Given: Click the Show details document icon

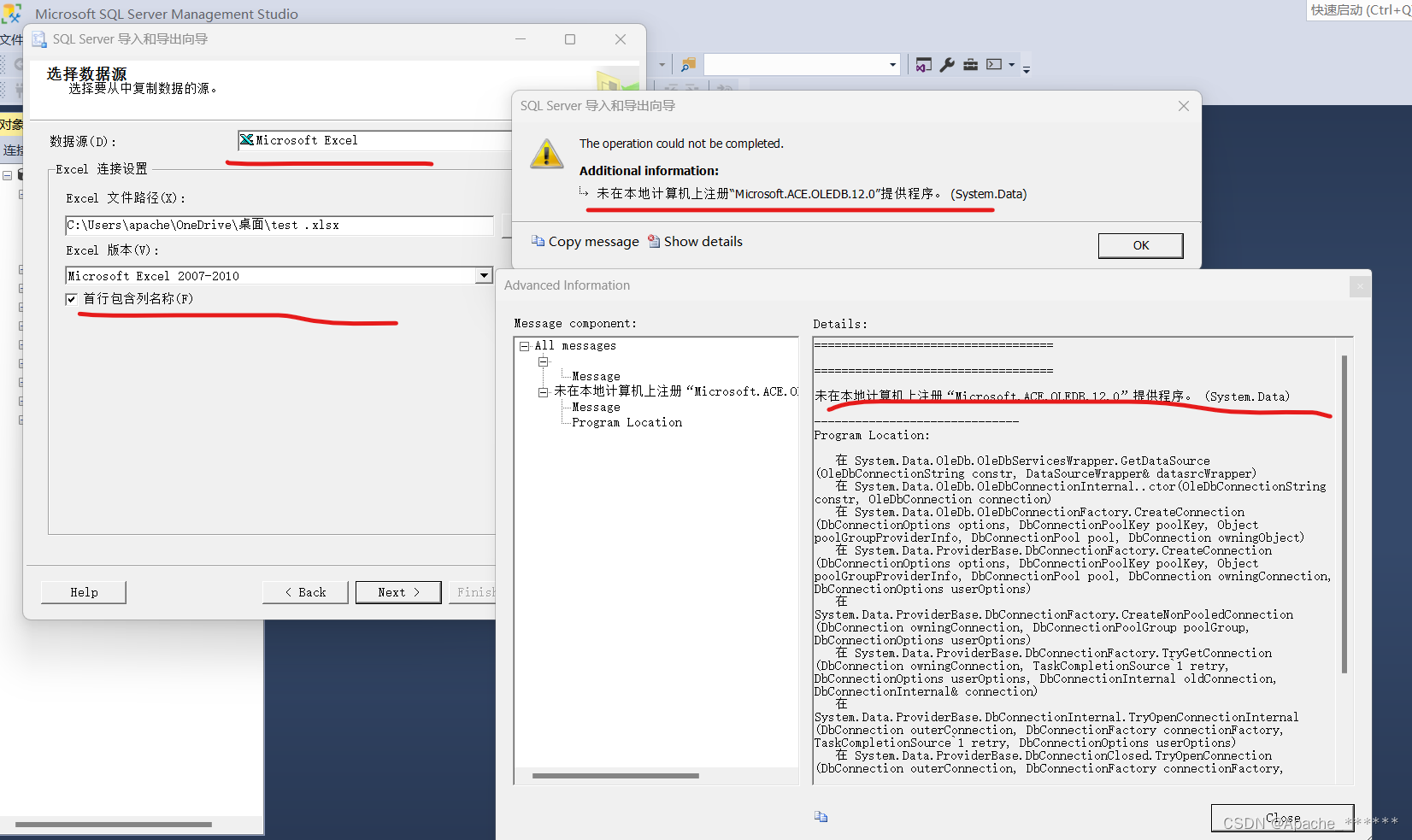Looking at the screenshot, I should tap(654, 241).
